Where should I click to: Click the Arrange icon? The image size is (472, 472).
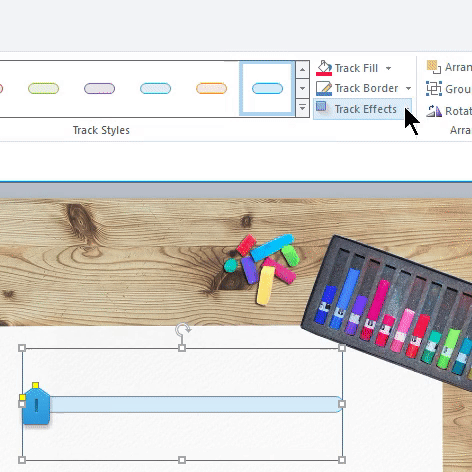434,67
